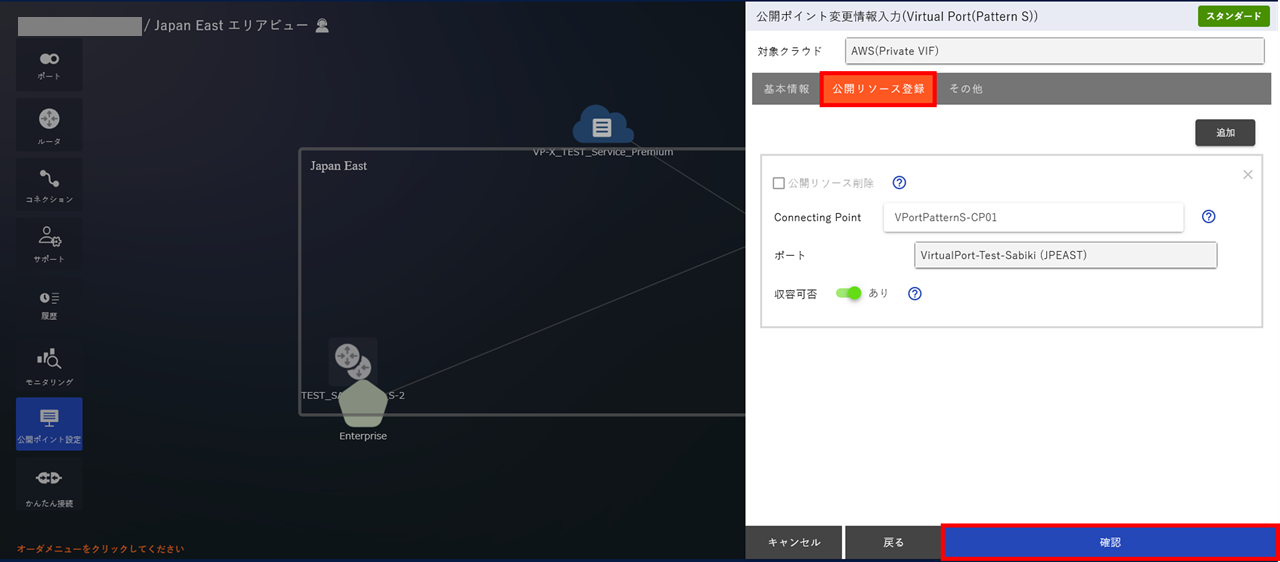The image size is (1280, 562).
Task: Click the ポート VirtualPort-Test-Sabiki field
Action: coord(1066,255)
